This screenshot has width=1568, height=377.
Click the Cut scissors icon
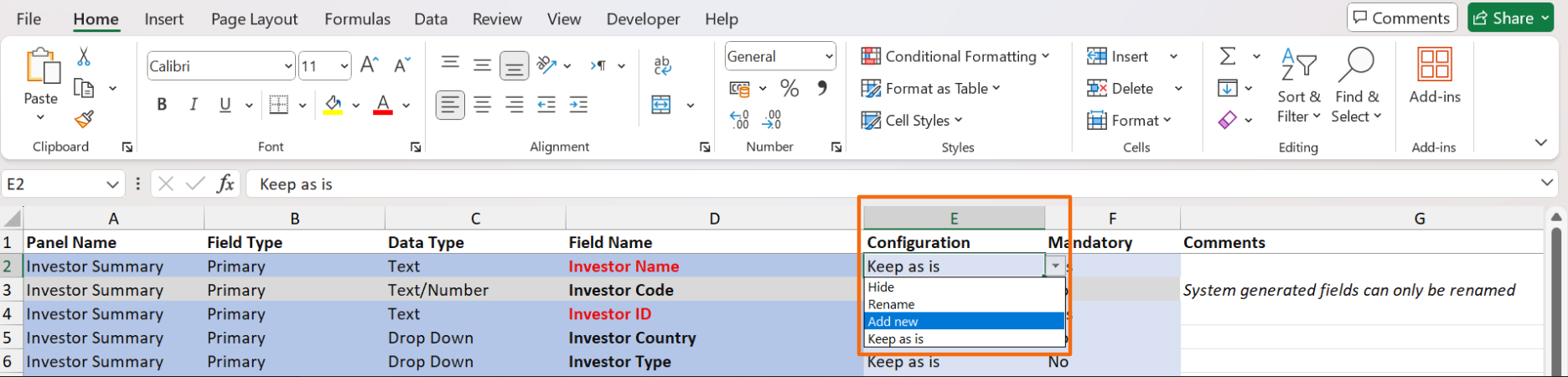[83, 57]
